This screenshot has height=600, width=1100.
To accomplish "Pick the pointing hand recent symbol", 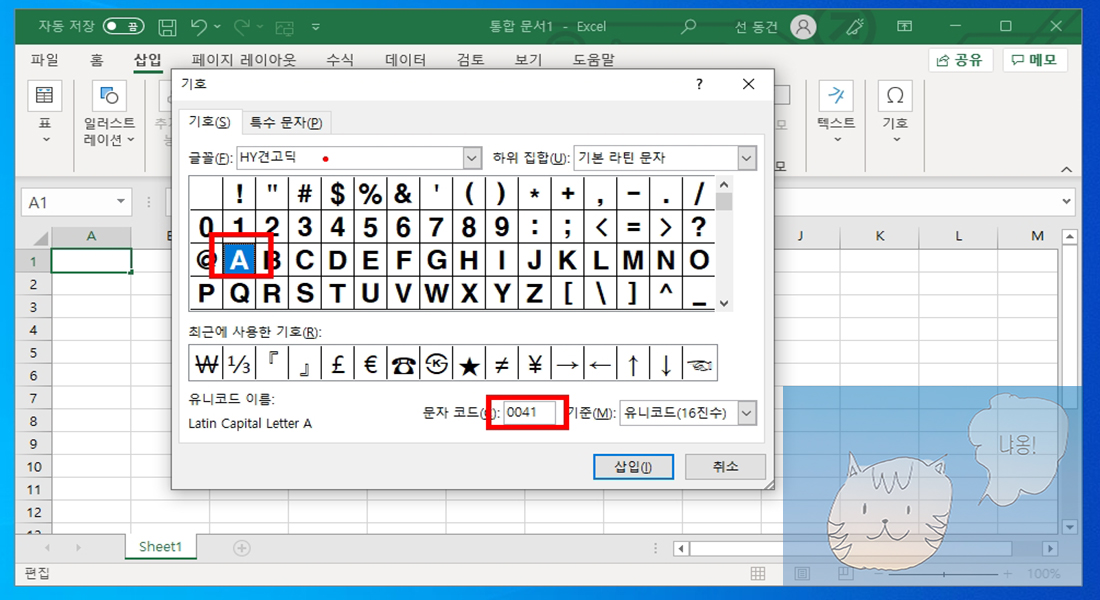I will click(699, 364).
